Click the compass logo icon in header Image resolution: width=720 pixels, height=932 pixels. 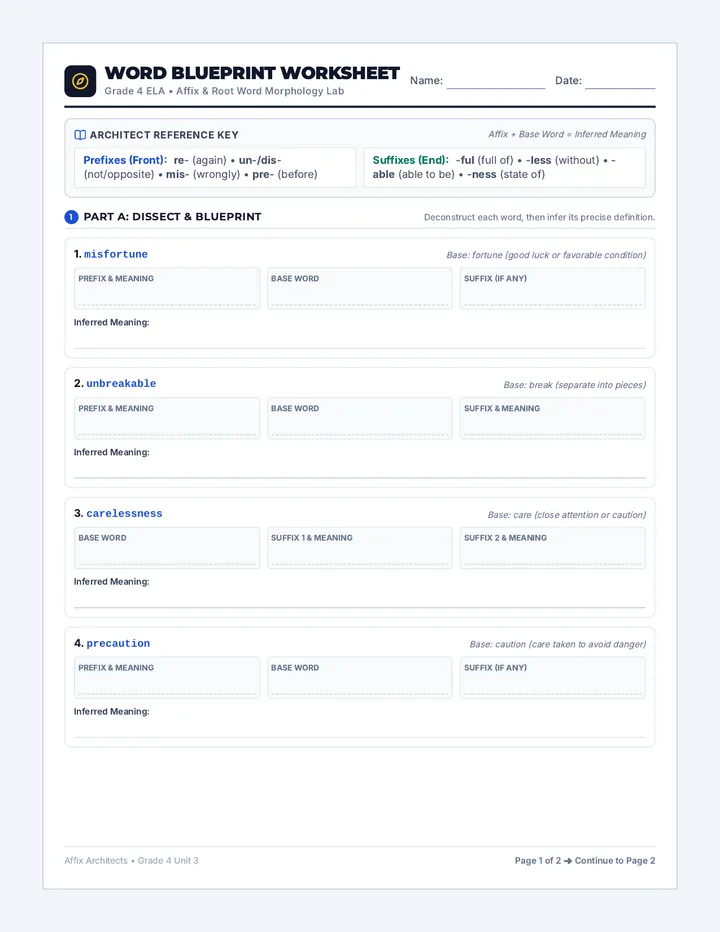[x=80, y=81]
